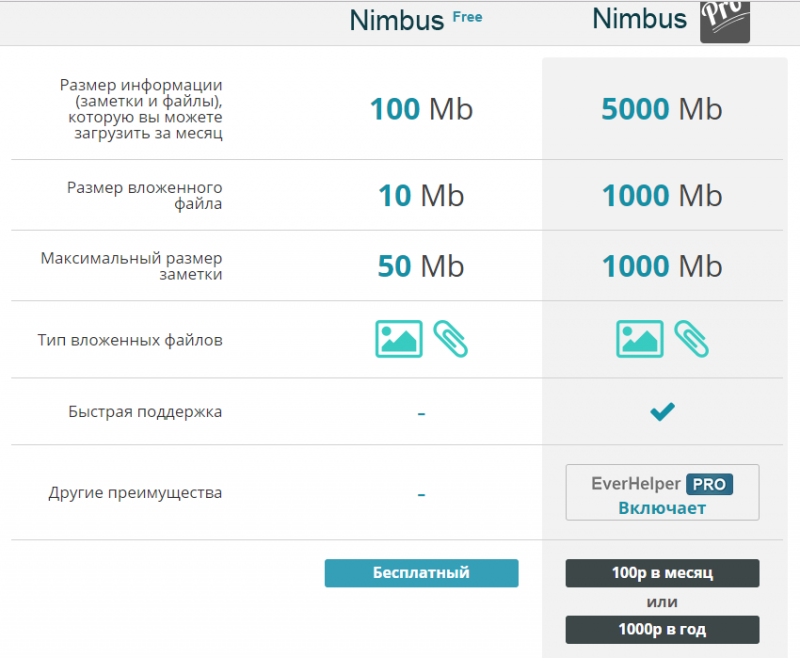Viewport: 800px width, 658px height.
Task: Click the 100 Mb monthly upload value
Action: click(421, 109)
